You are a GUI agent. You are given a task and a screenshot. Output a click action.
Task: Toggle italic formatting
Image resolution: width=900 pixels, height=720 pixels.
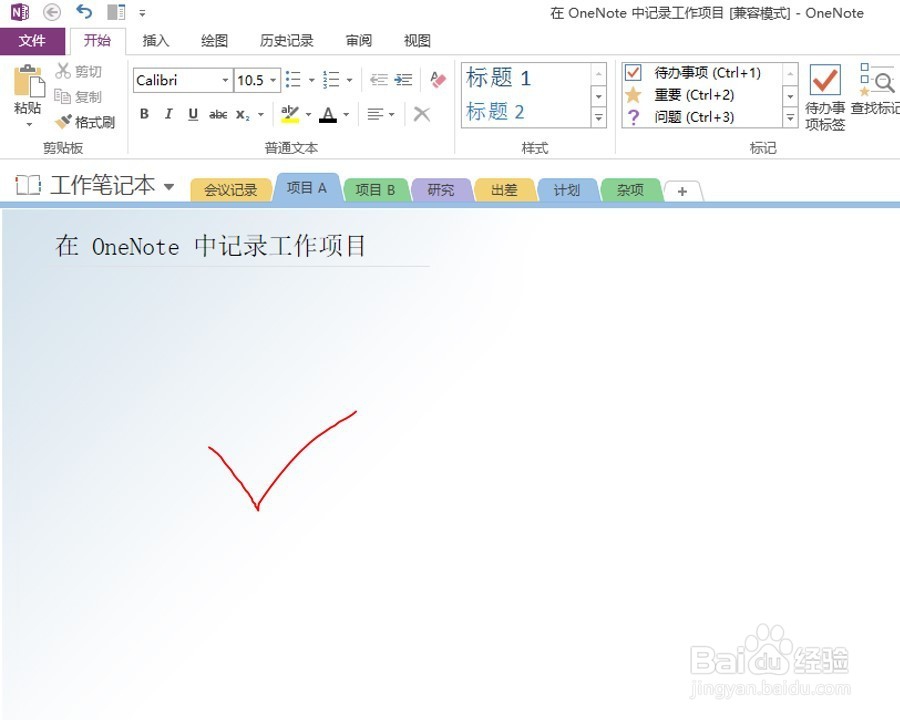169,114
